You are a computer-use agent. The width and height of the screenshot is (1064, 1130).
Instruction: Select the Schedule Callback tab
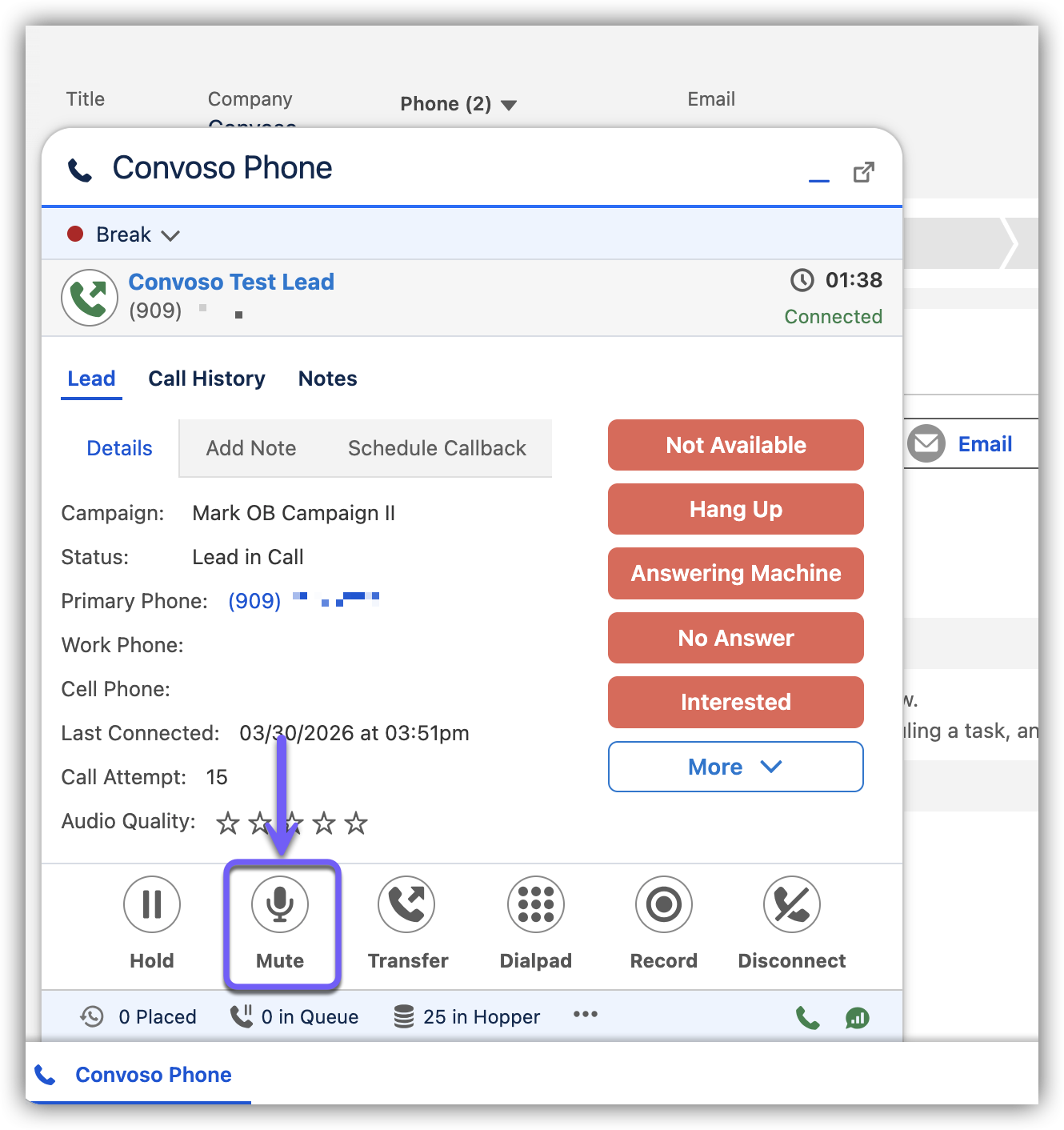pos(437,448)
